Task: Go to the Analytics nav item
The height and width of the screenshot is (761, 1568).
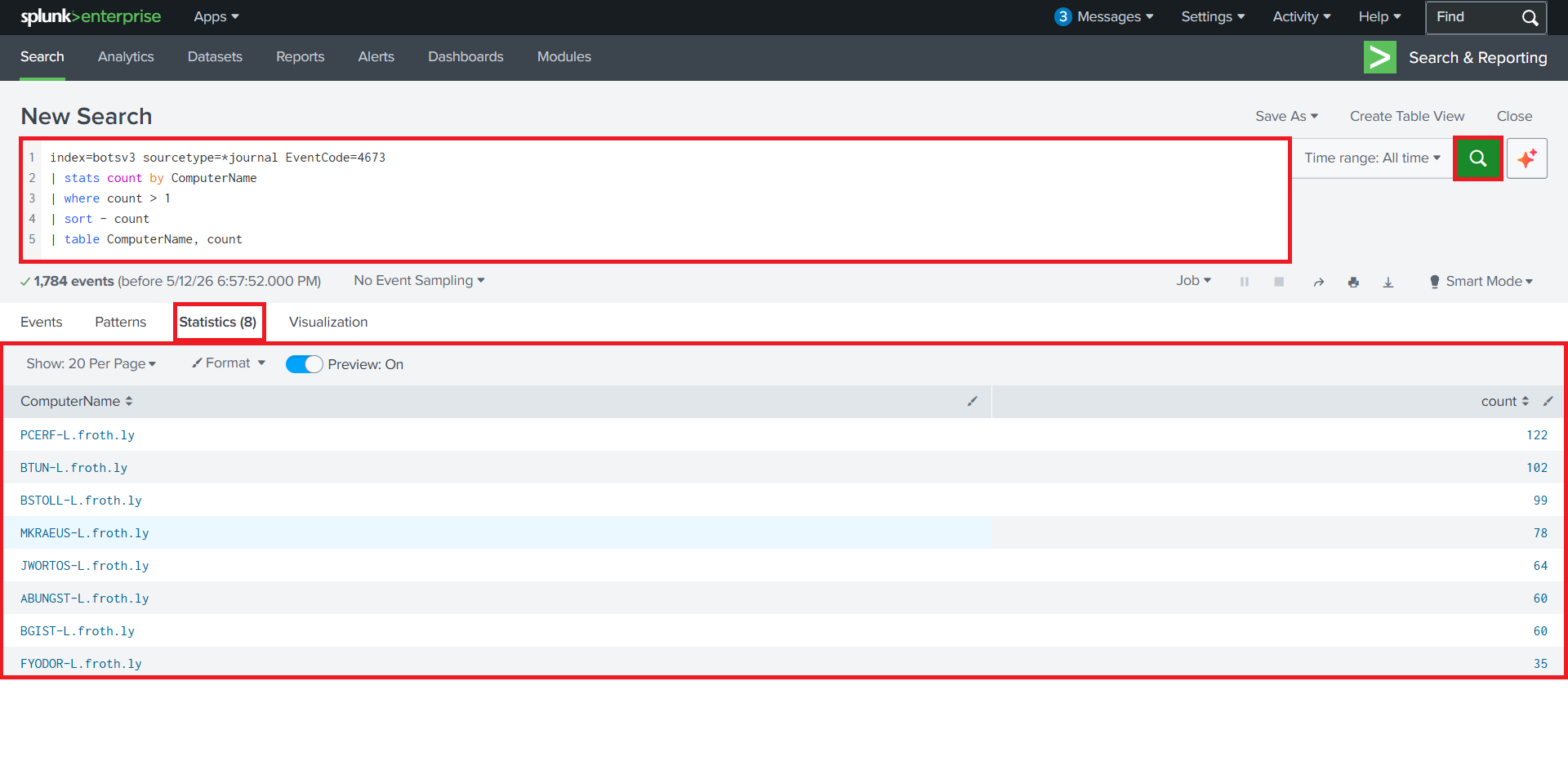Action: click(x=126, y=56)
